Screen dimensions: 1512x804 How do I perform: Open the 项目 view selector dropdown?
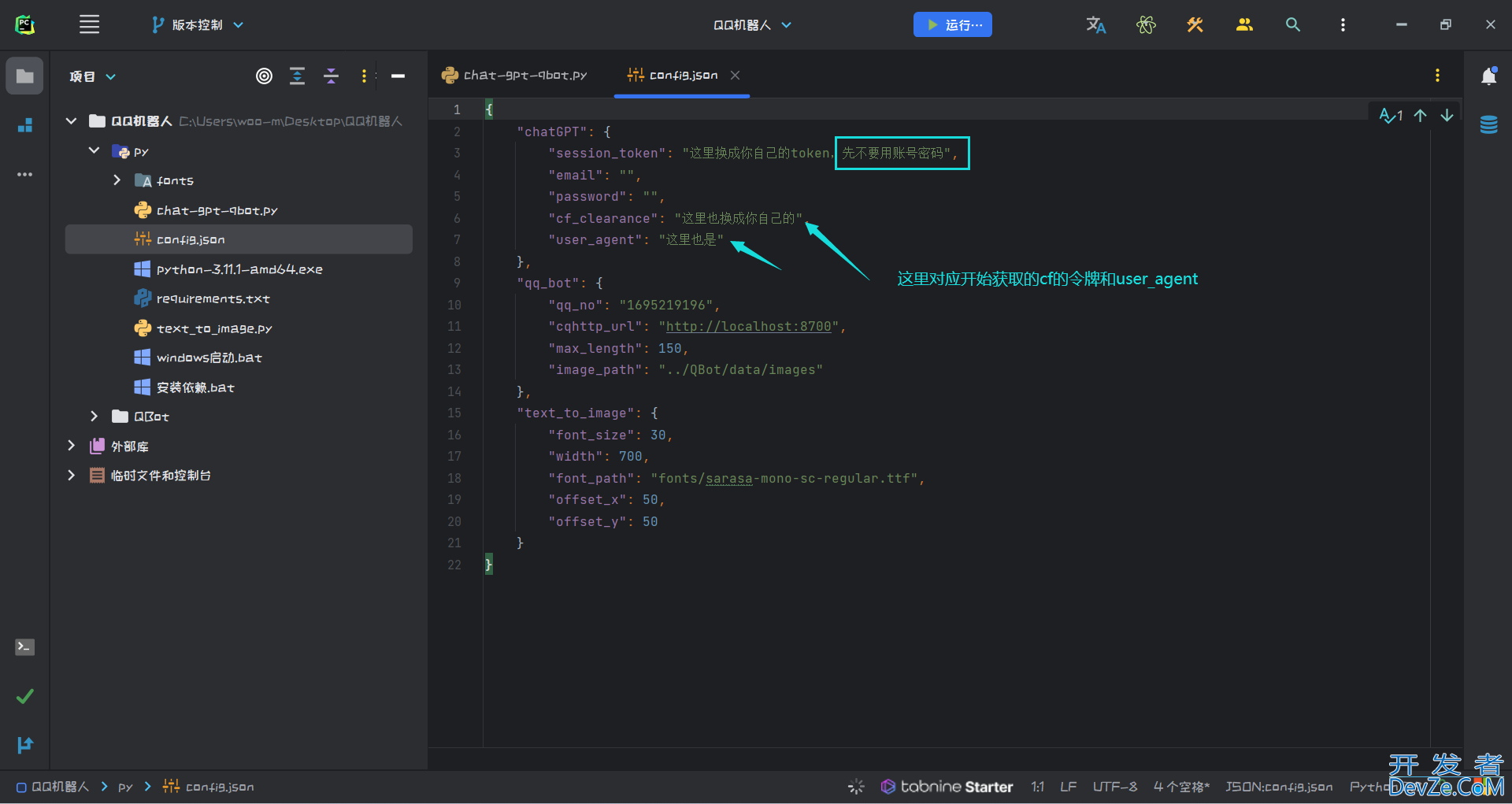click(x=92, y=76)
